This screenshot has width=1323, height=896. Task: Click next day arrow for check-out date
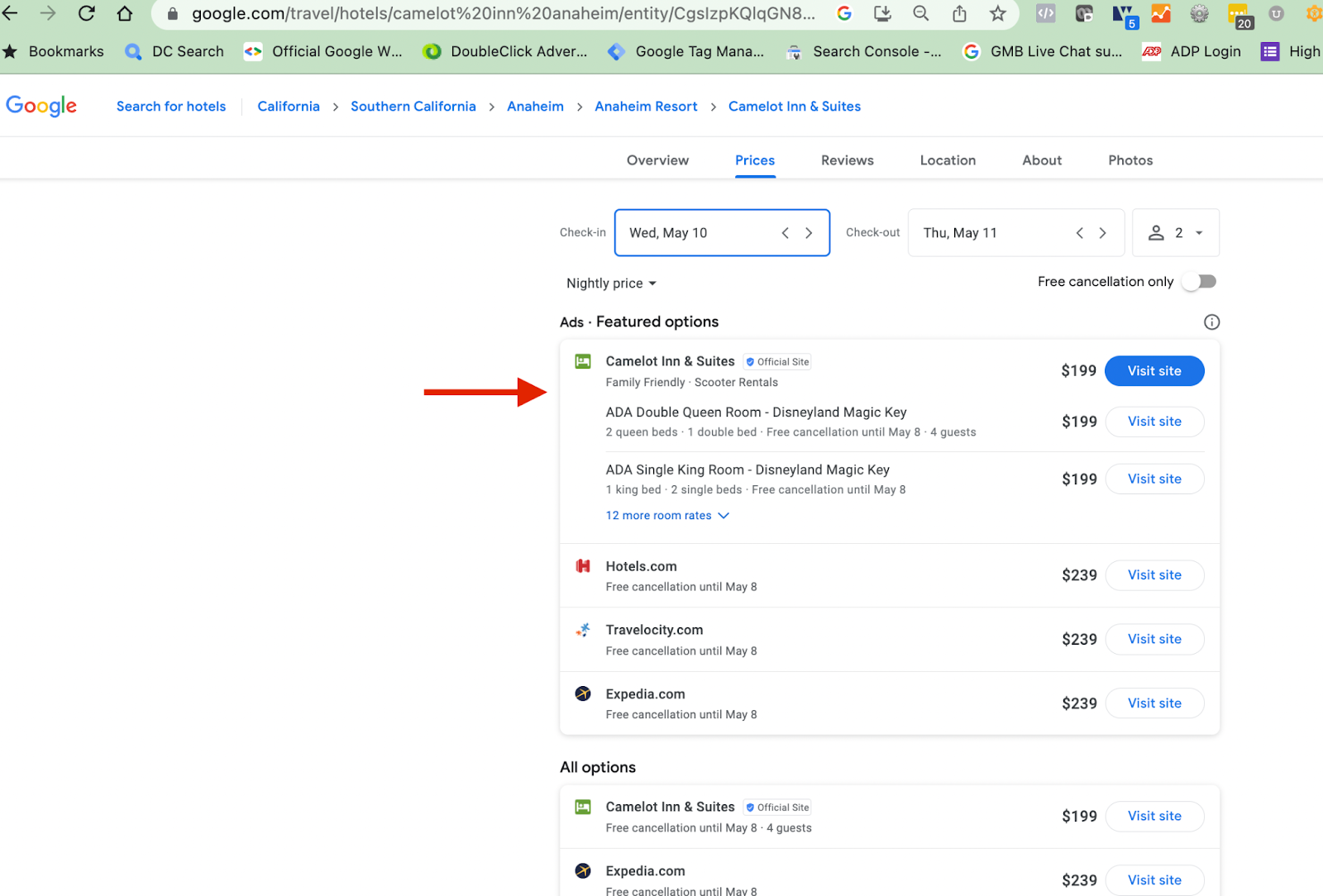tap(1102, 233)
